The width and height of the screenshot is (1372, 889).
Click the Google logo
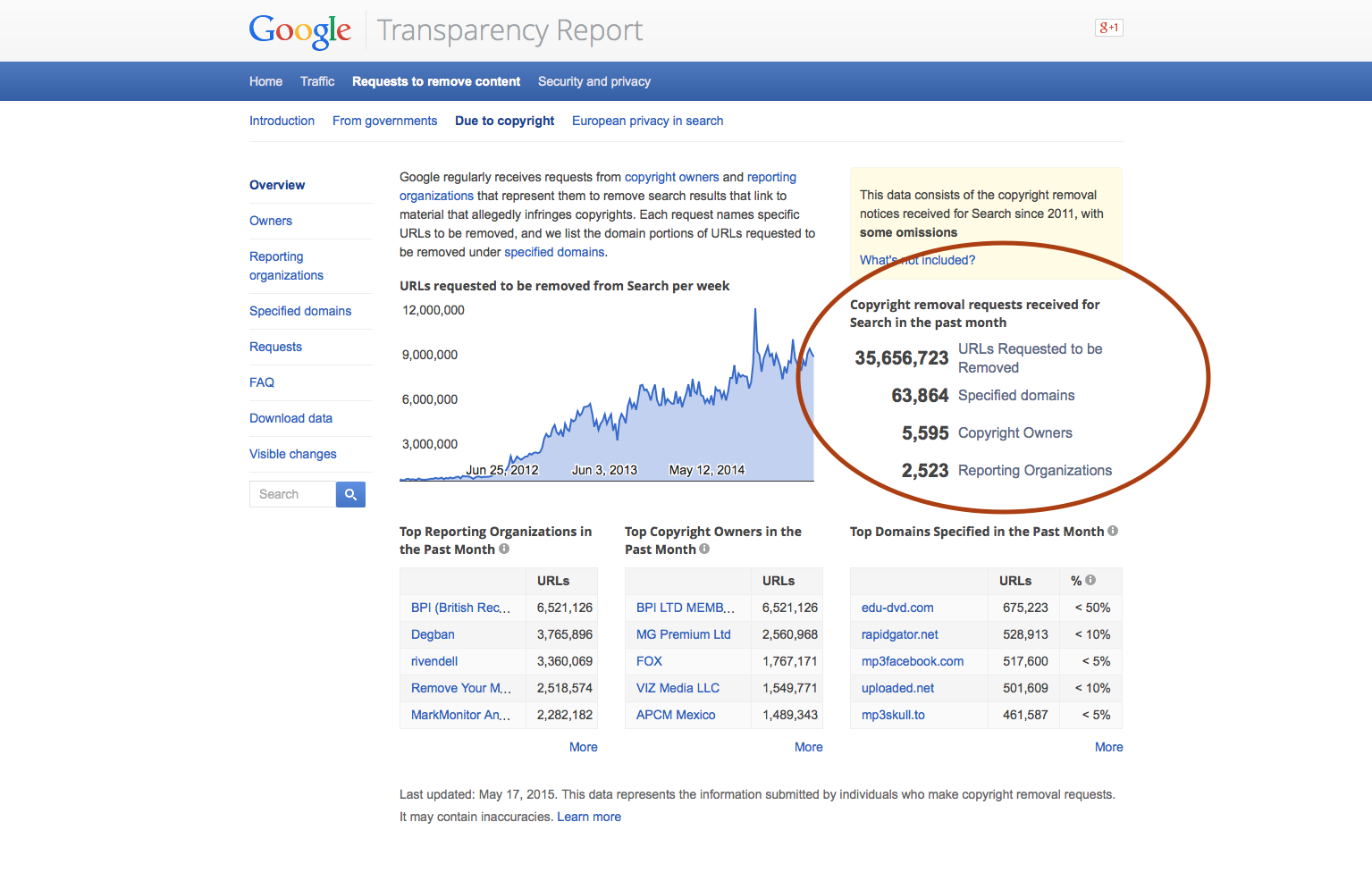(x=299, y=30)
